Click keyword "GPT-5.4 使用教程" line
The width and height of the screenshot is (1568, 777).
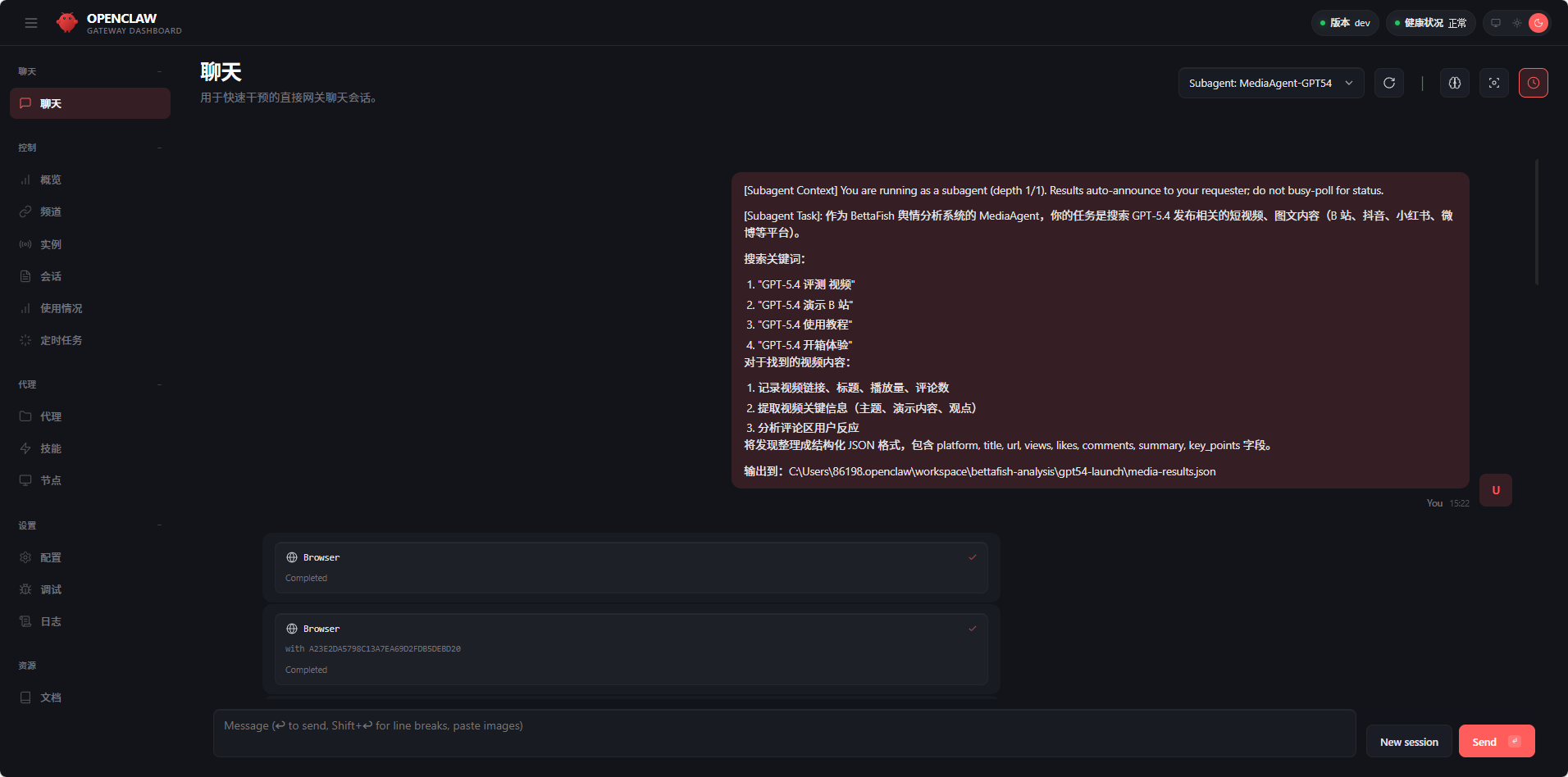coord(805,325)
